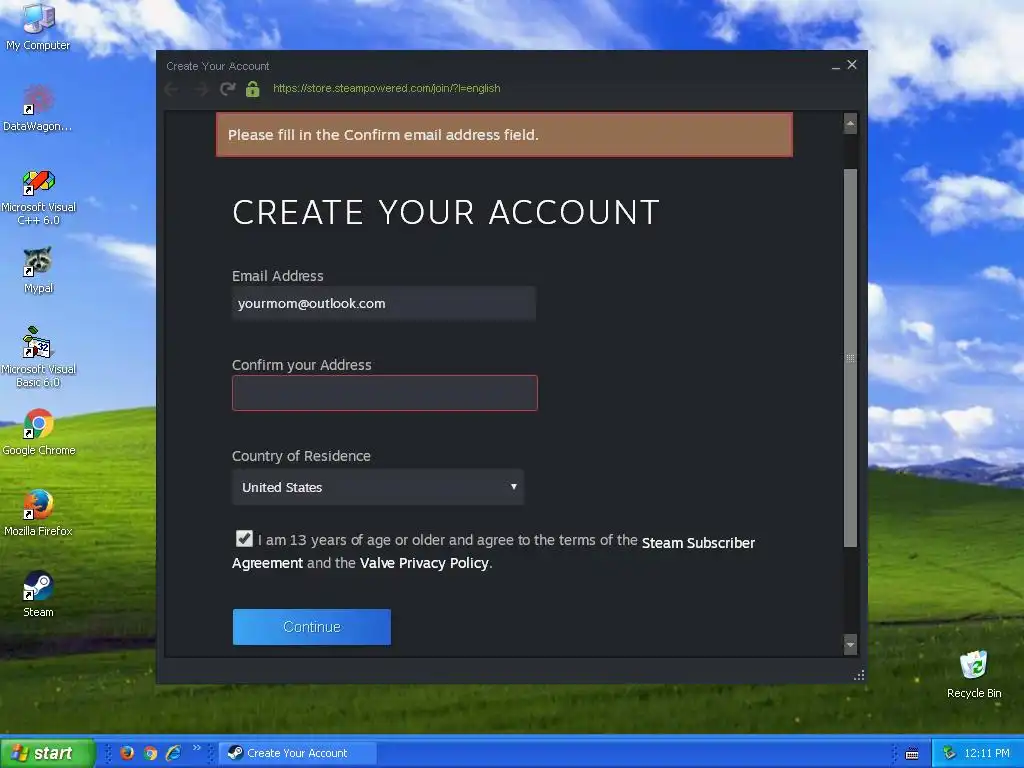Click the Steam browser back arrow
1024x768 pixels.
coord(172,89)
